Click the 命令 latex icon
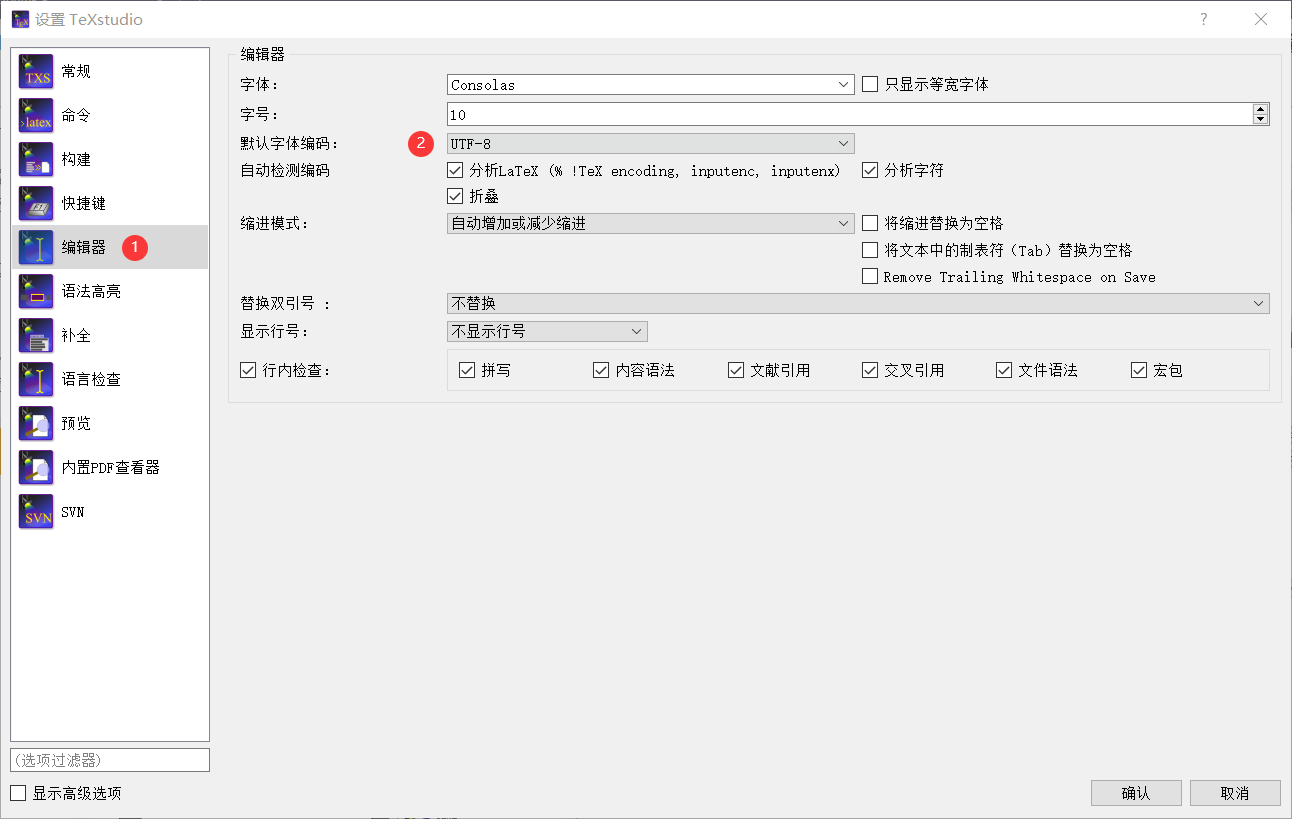 coord(36,116)
